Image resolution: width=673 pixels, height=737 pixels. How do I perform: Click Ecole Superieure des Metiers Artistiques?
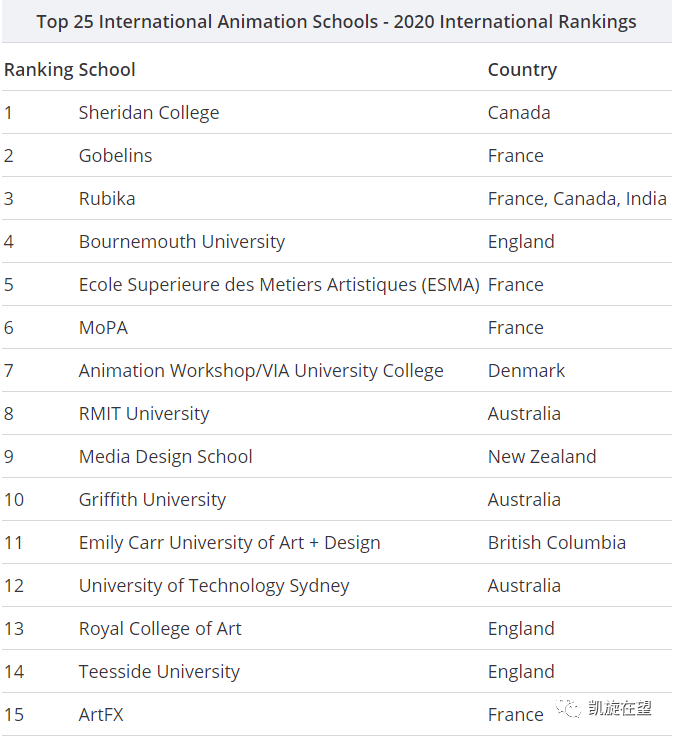pos(279,285)
